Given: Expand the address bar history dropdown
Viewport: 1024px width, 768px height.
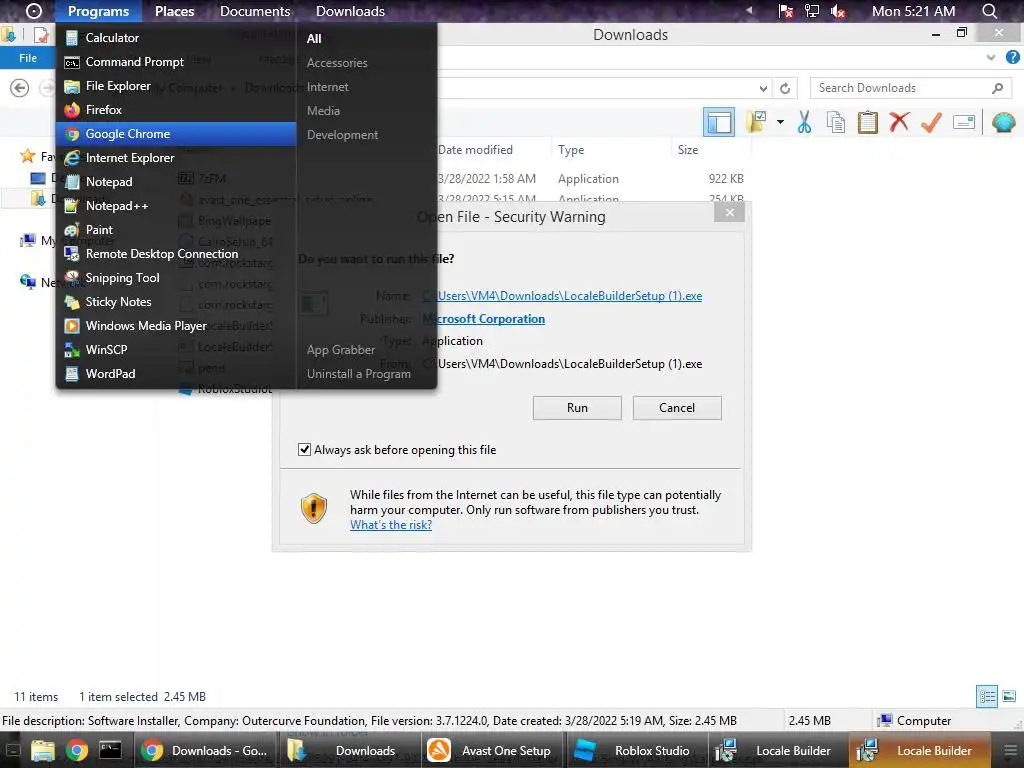Looking at the screenshot, I should coord(763,88).
